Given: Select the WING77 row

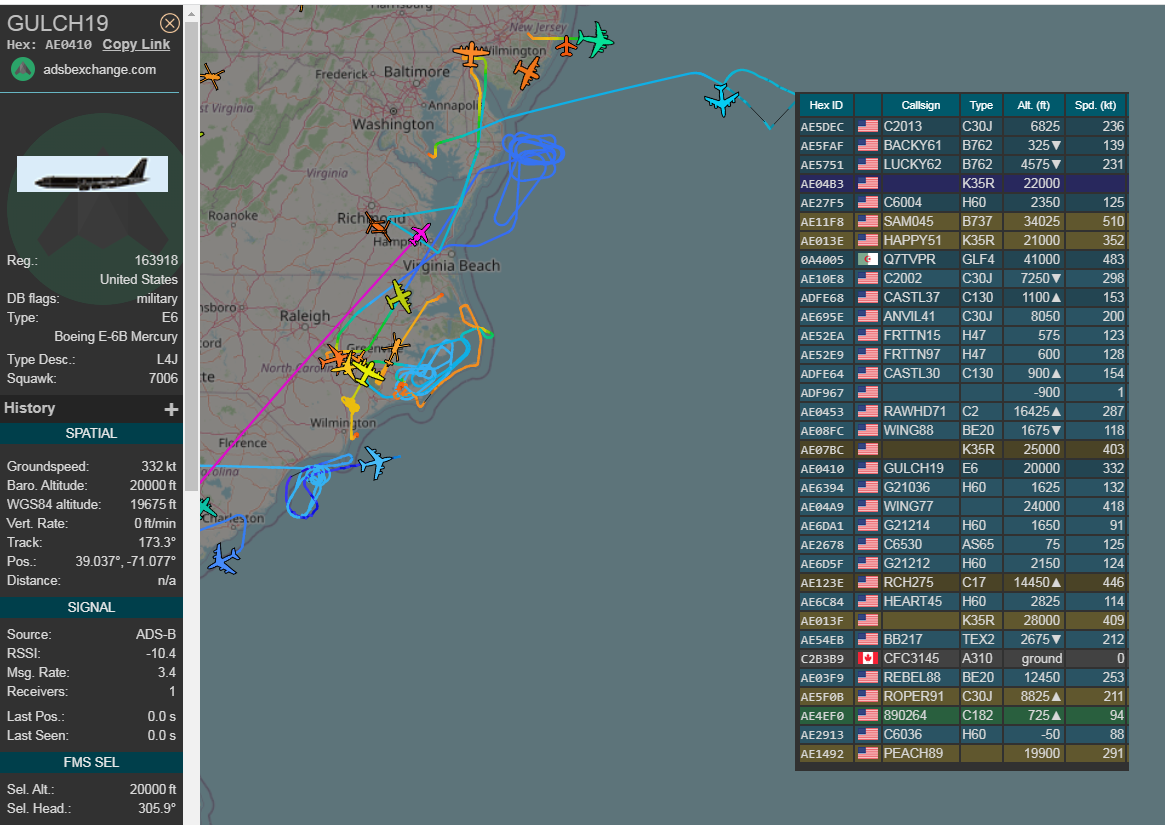Looking at the screenshot, I should pos(962,507).
